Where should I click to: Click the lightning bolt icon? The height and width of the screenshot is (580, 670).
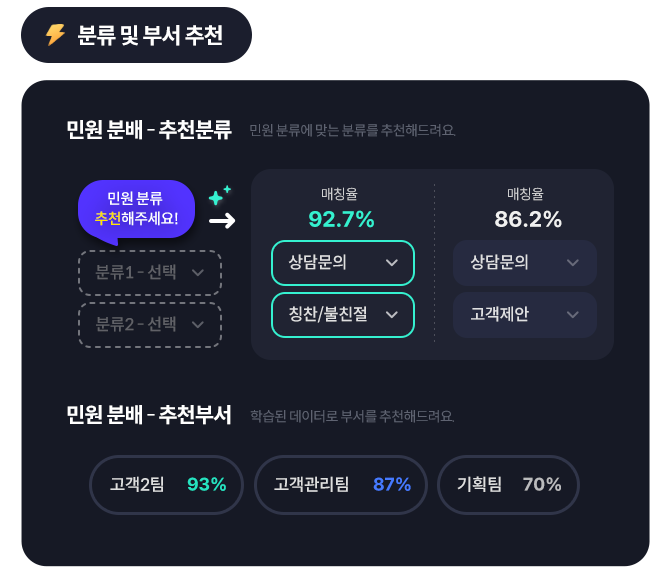tap(56, 35)
